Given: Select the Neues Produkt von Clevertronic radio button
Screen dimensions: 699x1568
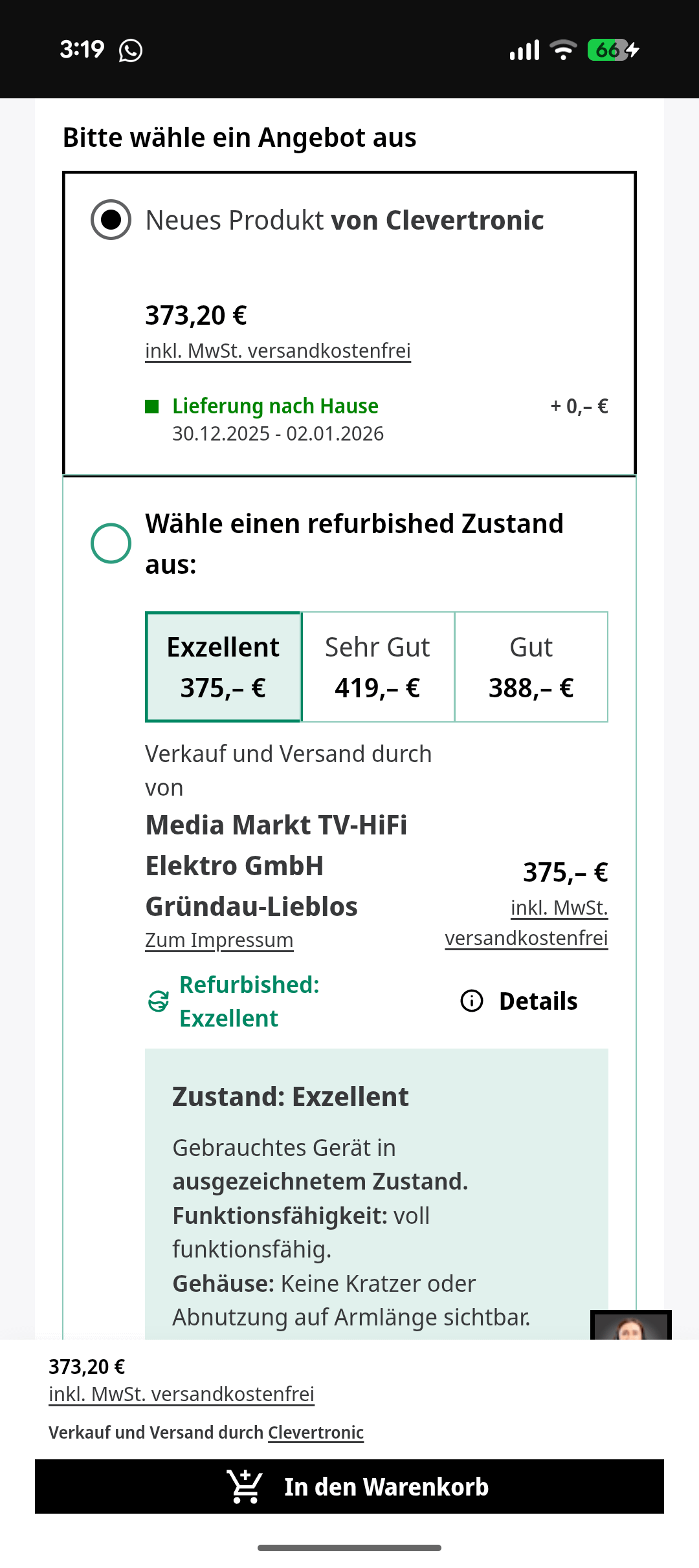Looking at the screenshot, I should coord(111,220).
